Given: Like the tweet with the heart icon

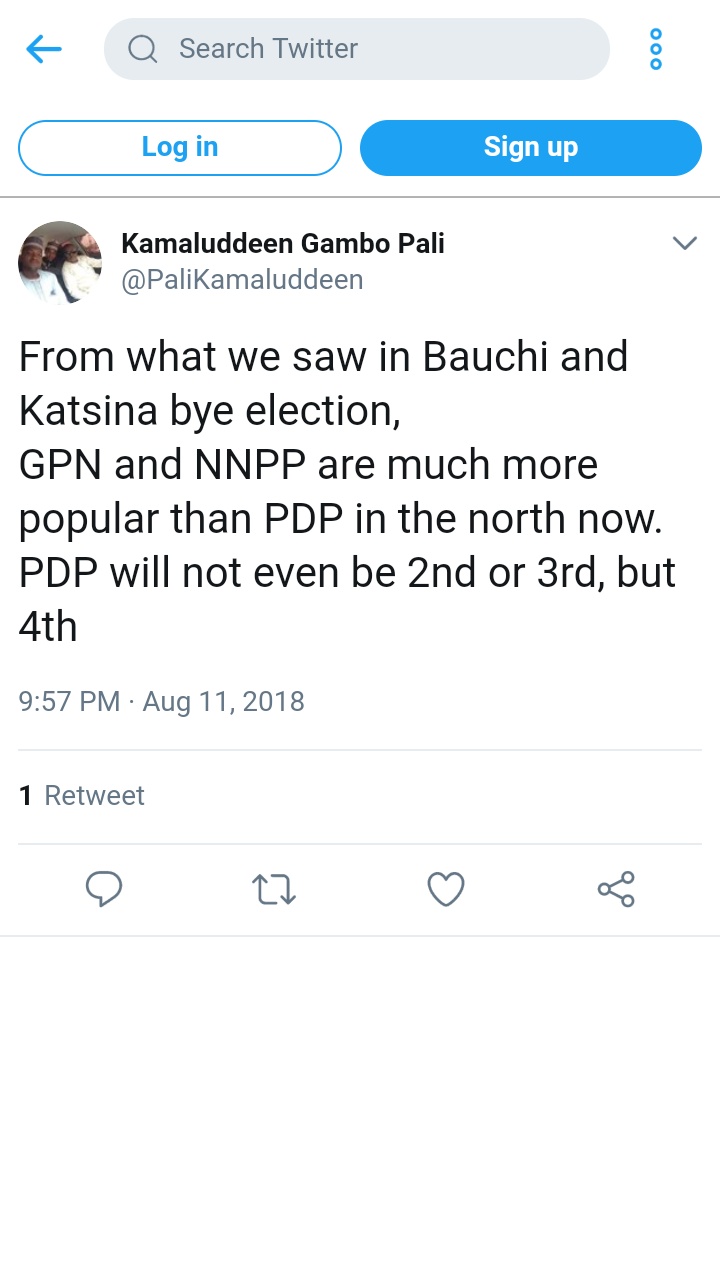Looking at the screenshot, I should coord(446,889).
